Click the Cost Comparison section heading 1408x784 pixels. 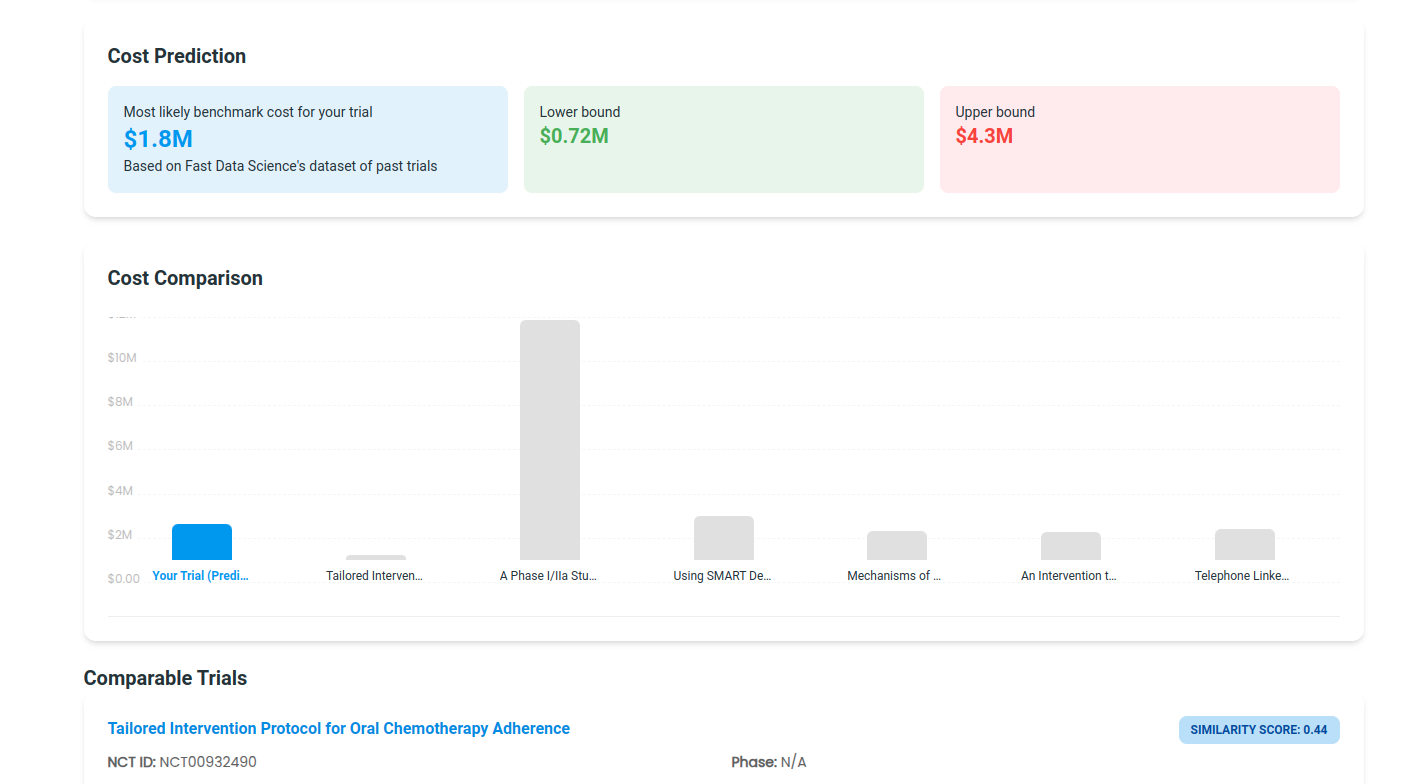click(x=185, y=278)
